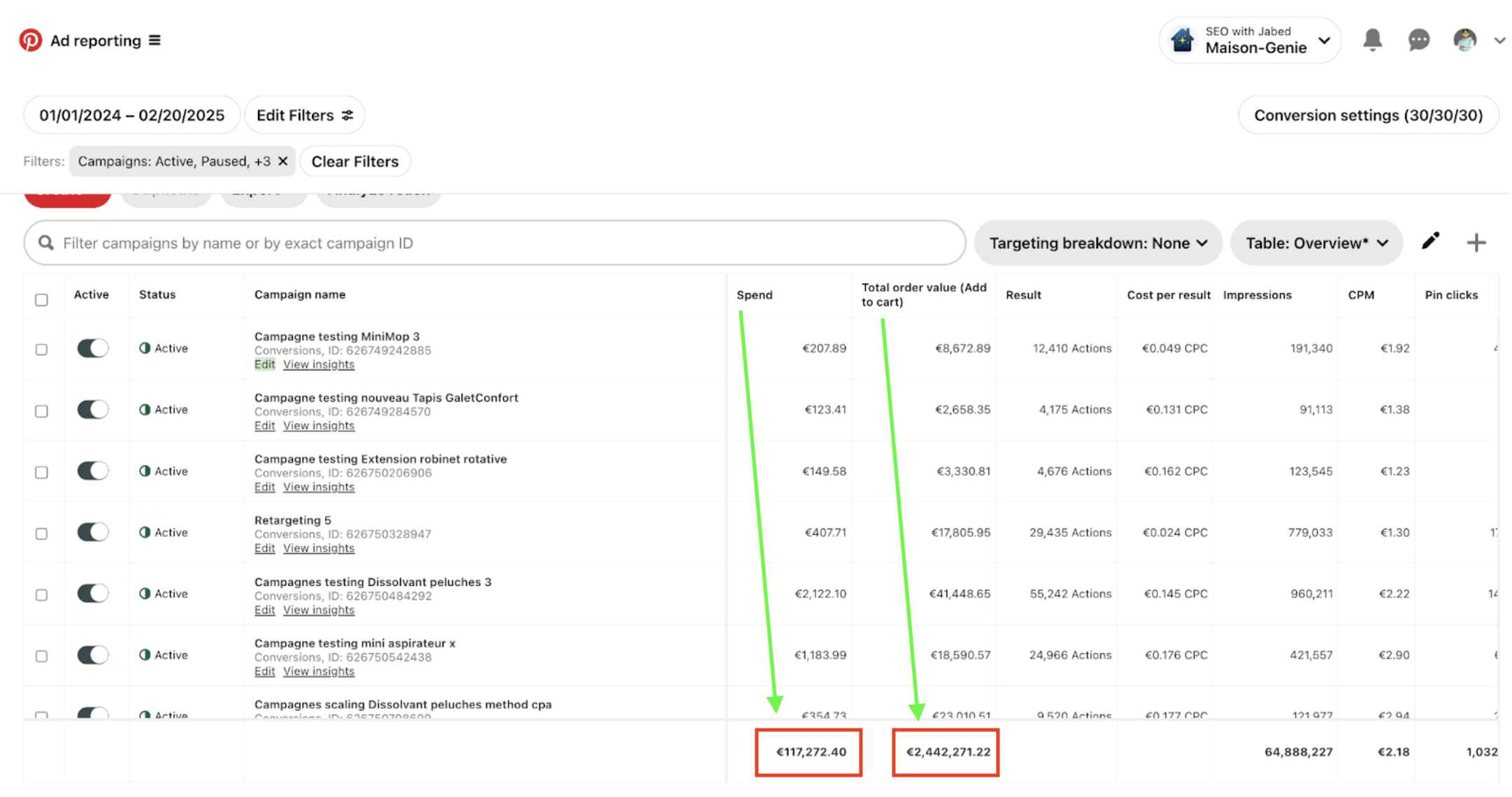The image size is (1512, 797).
Task: Click the plus add column icon
Action: pyautogui.click(x=1476, y=243)
